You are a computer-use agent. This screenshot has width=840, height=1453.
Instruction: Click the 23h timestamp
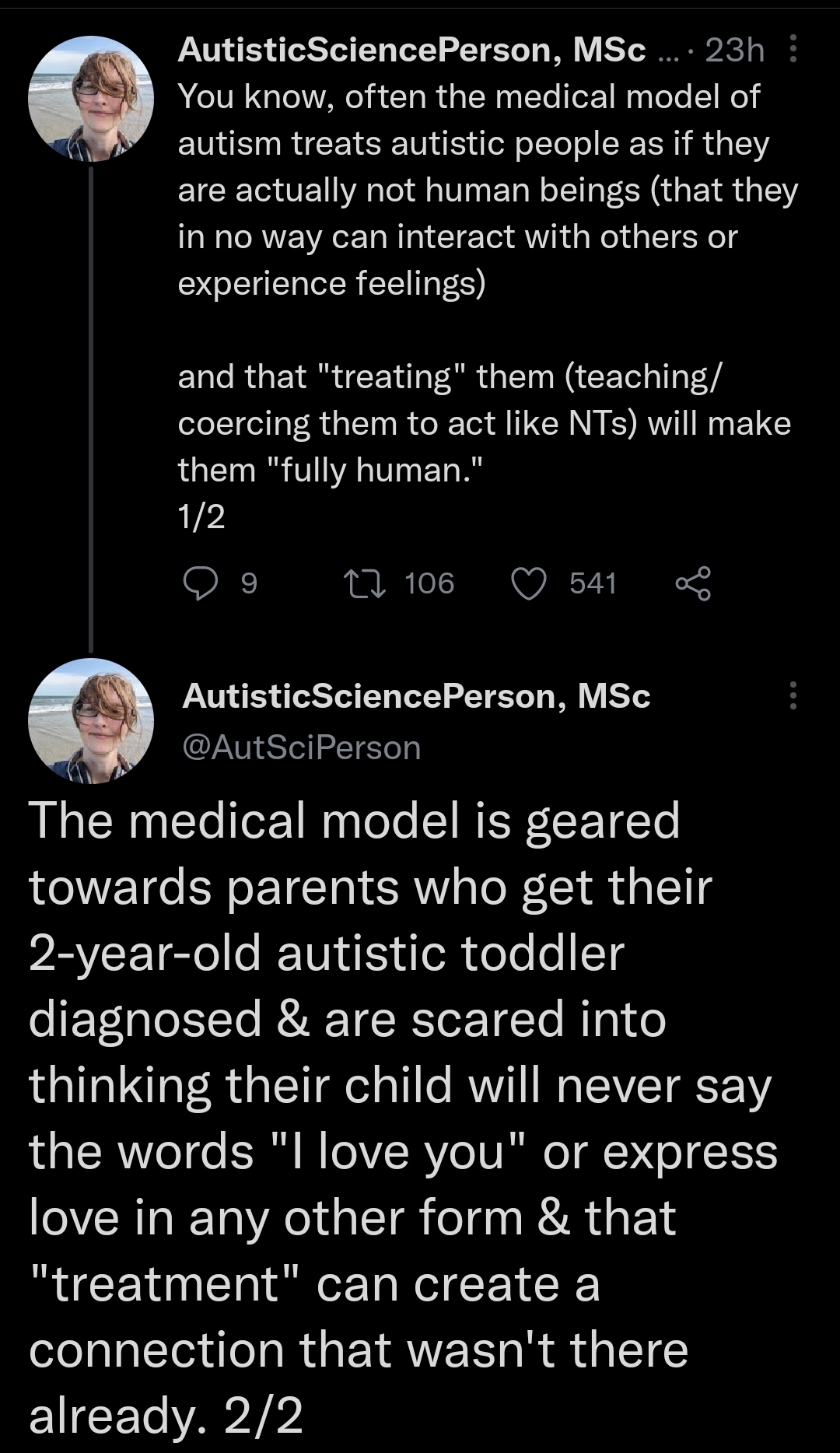click(x=734, y=50)
